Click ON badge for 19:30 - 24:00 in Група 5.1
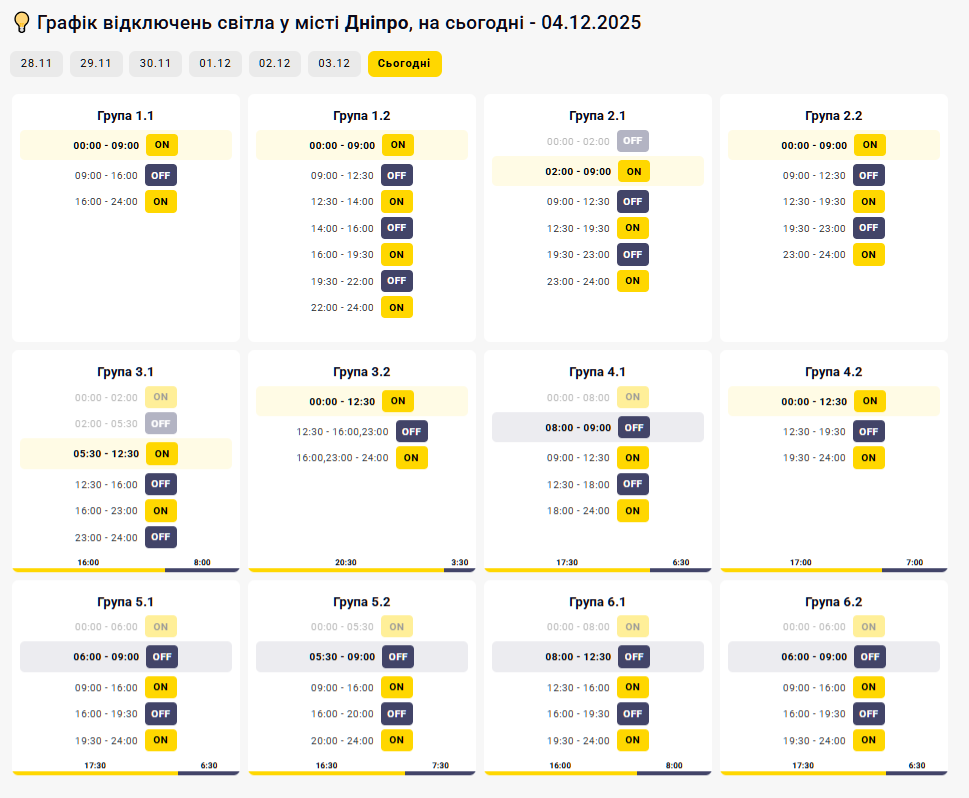 [x=161, y=740]
